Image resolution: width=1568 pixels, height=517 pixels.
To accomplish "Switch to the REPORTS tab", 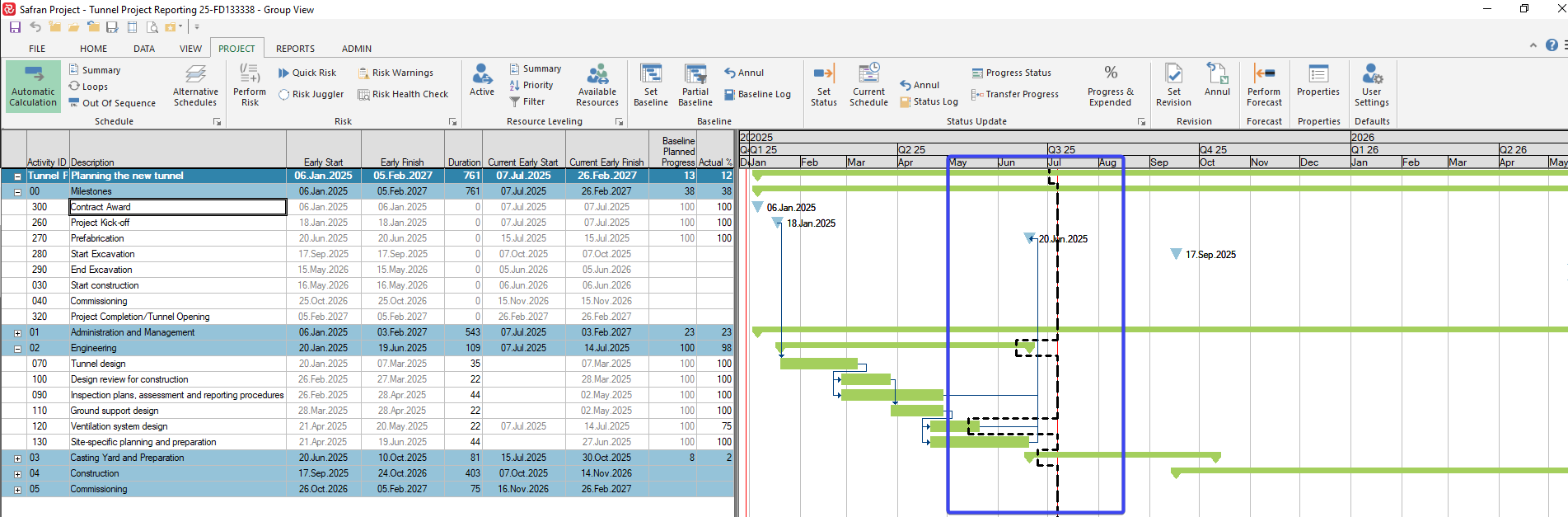I will coord(295,49).
